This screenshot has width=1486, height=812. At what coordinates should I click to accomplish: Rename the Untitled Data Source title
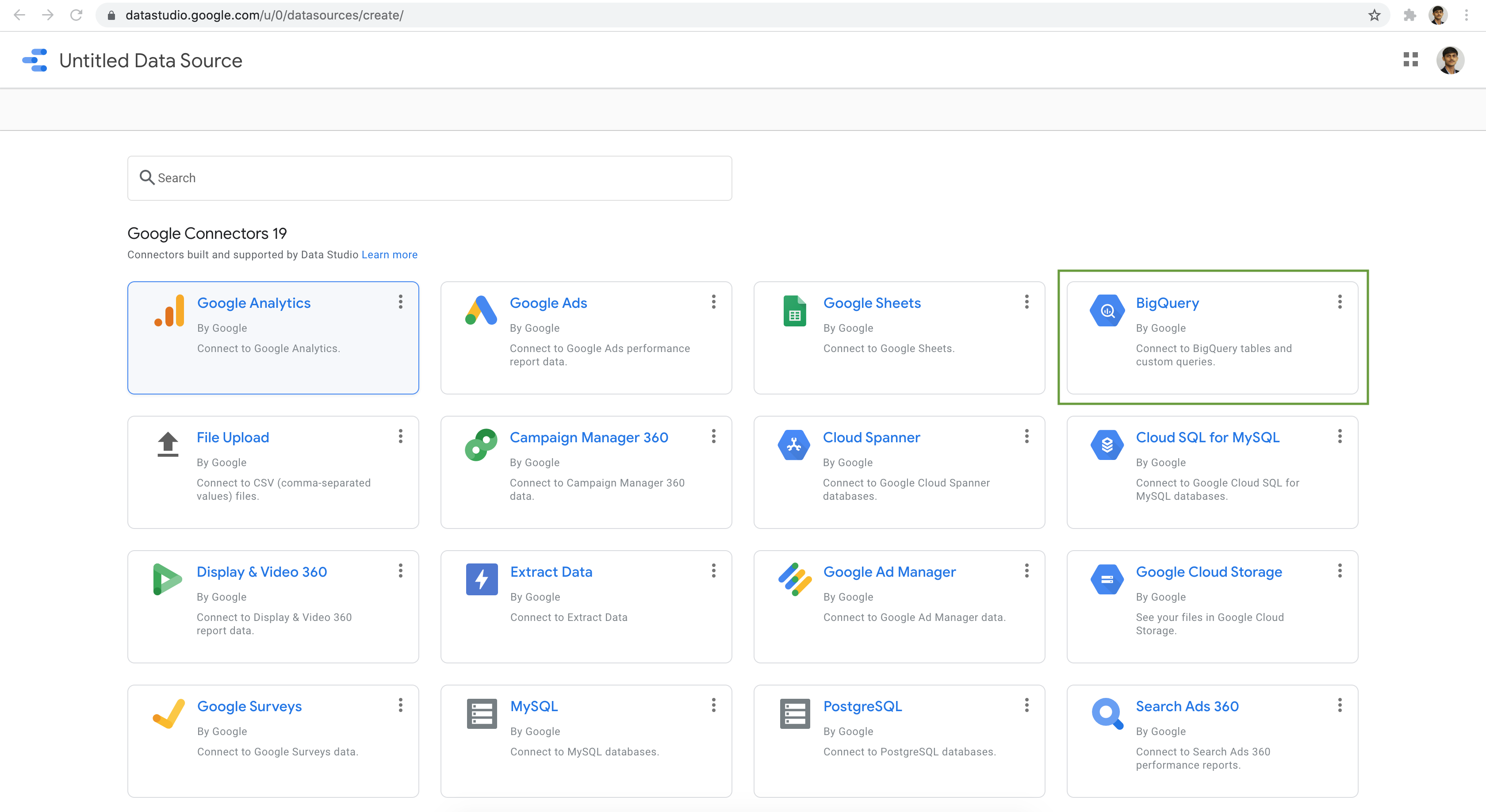pos(150,61)
